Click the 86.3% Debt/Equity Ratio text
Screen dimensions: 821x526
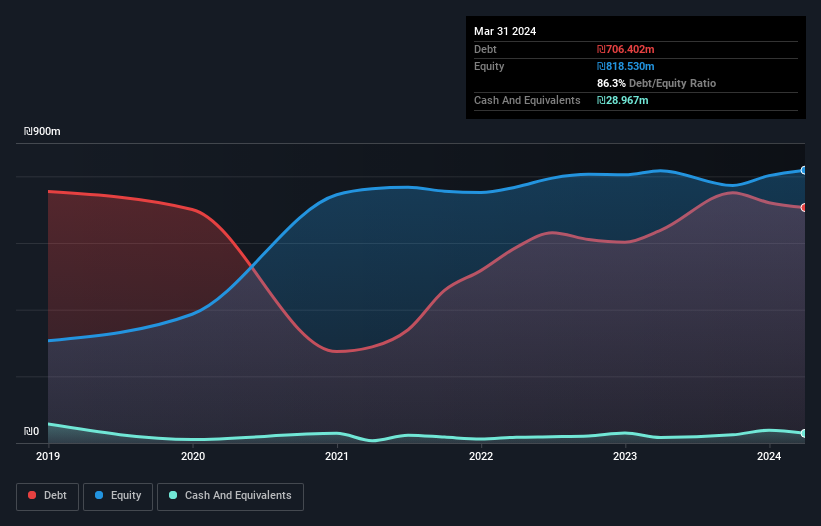pyautogui.click(x=656, y=83)
